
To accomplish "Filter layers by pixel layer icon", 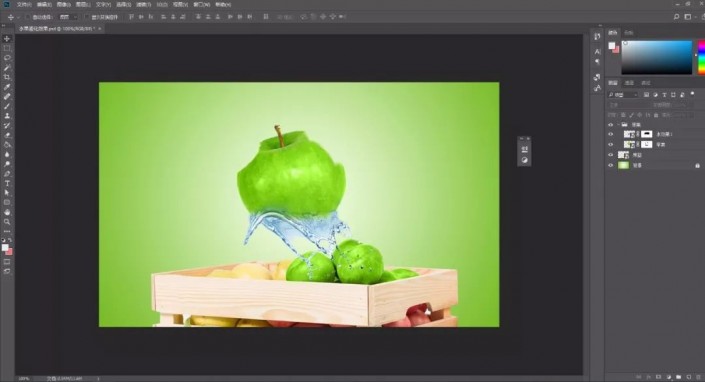I will [x=646, y=95].
